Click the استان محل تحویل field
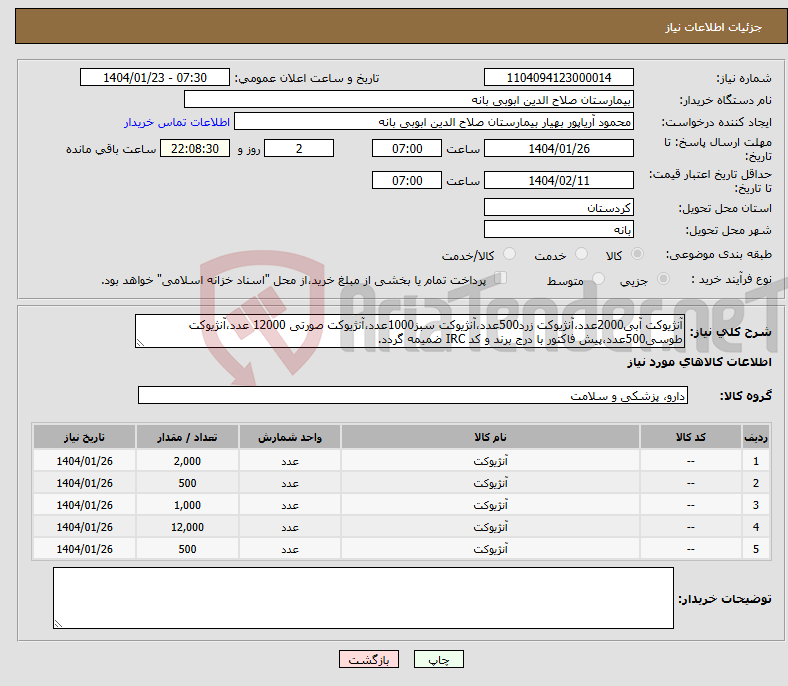Screen dimensions: 788x686 (x=559, y=208)
